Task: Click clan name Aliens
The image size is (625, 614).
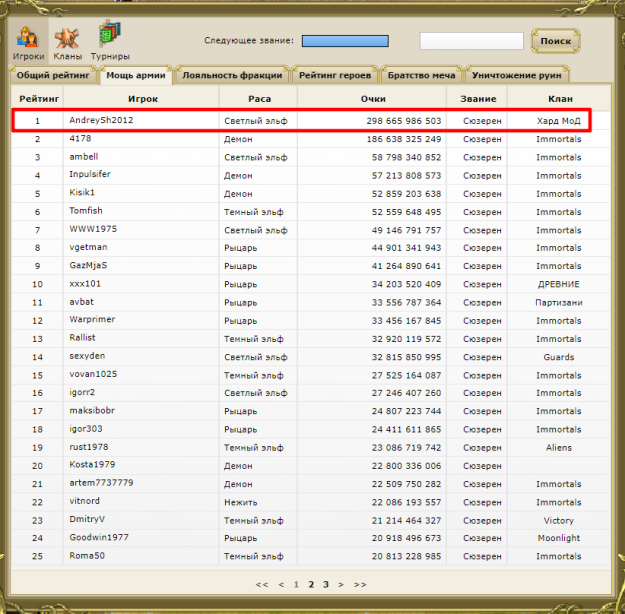Action: pos(558,448)
